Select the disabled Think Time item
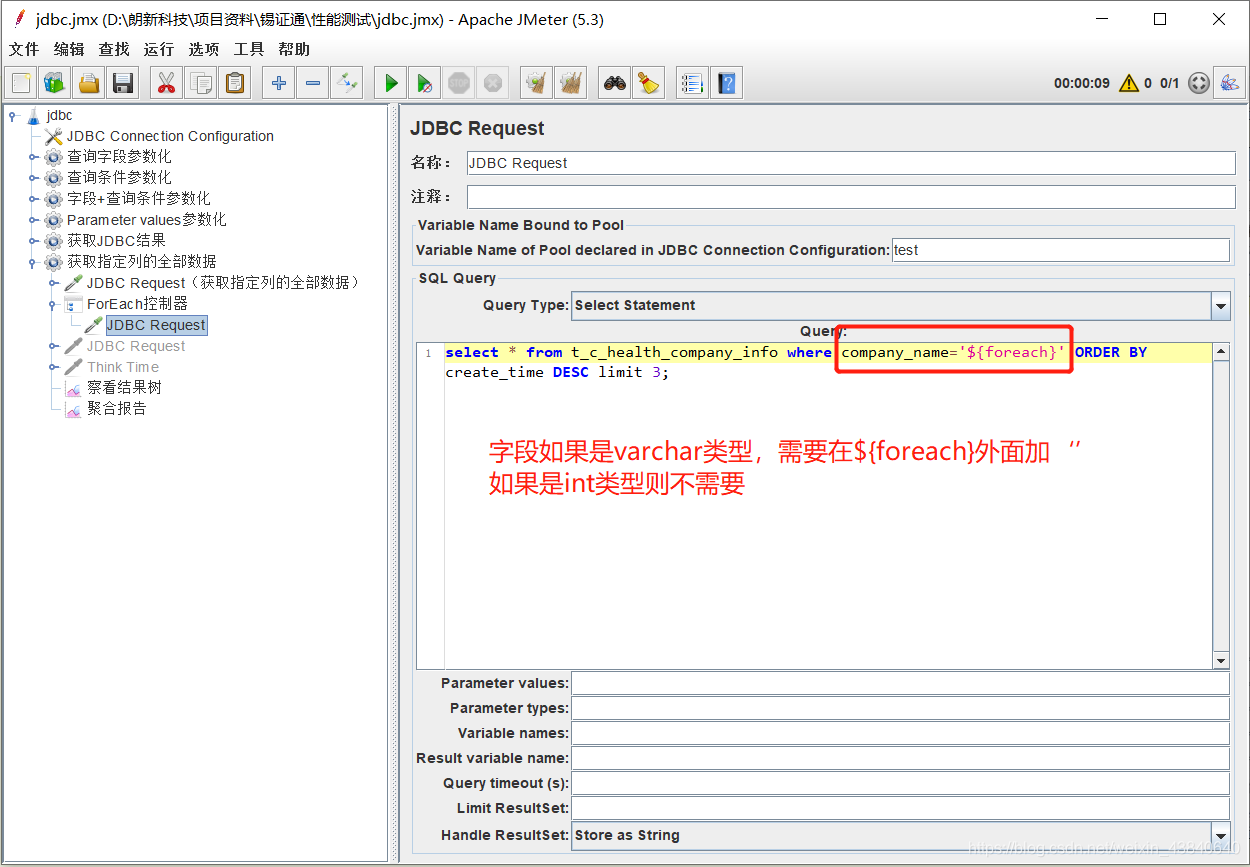 click(123, 367)
